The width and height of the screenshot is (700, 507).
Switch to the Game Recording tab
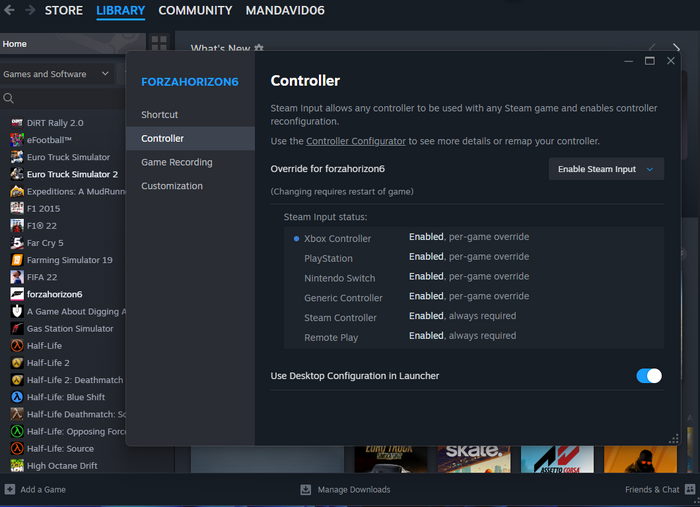(177, 162)
